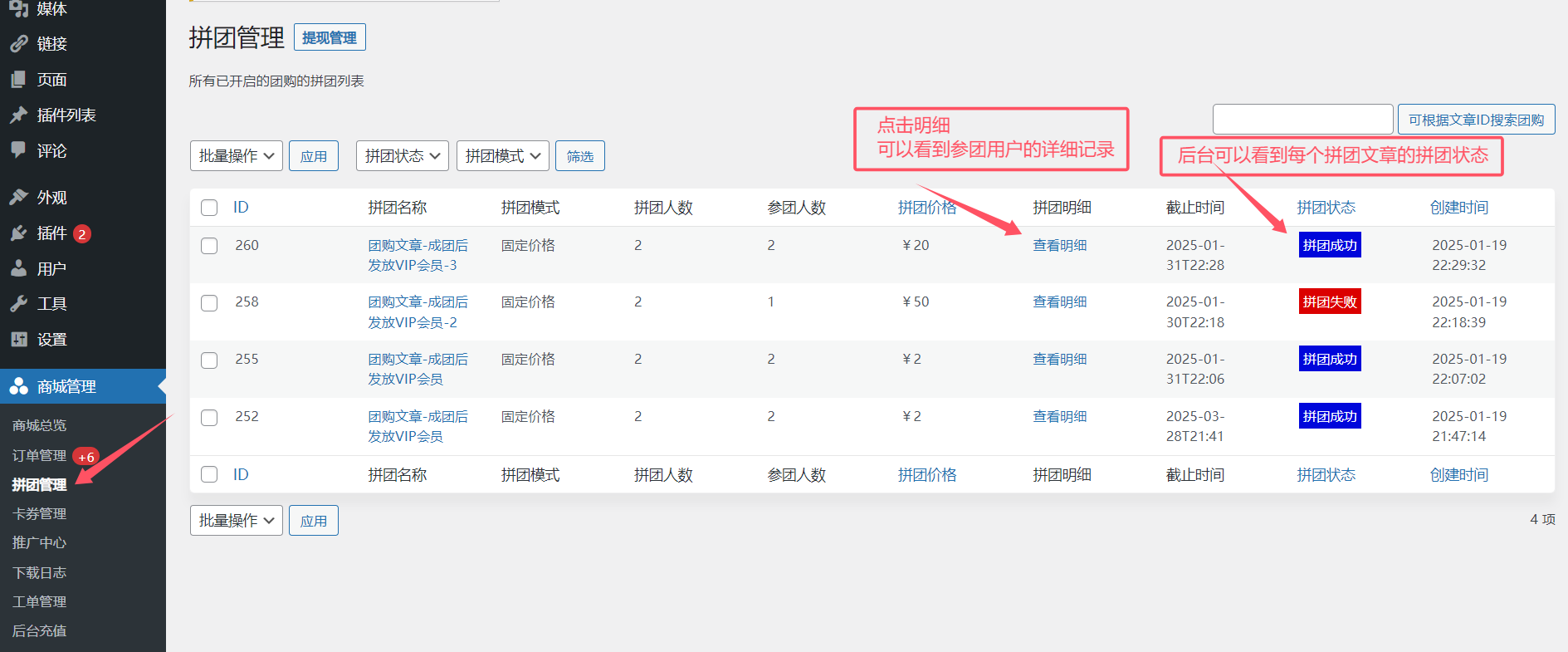Tick the checkbox for row ID 258
1568x652 pixels.
209,303
